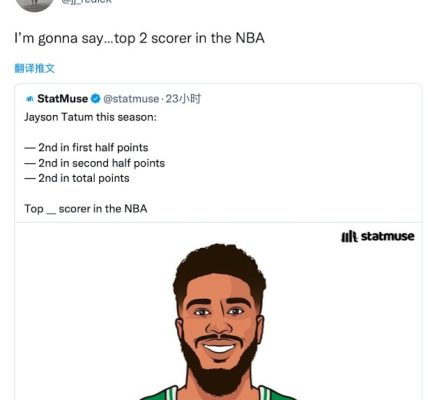Open the Jayson Tatum cartoon image
This screenshot has height=400, width=428.
218,311
